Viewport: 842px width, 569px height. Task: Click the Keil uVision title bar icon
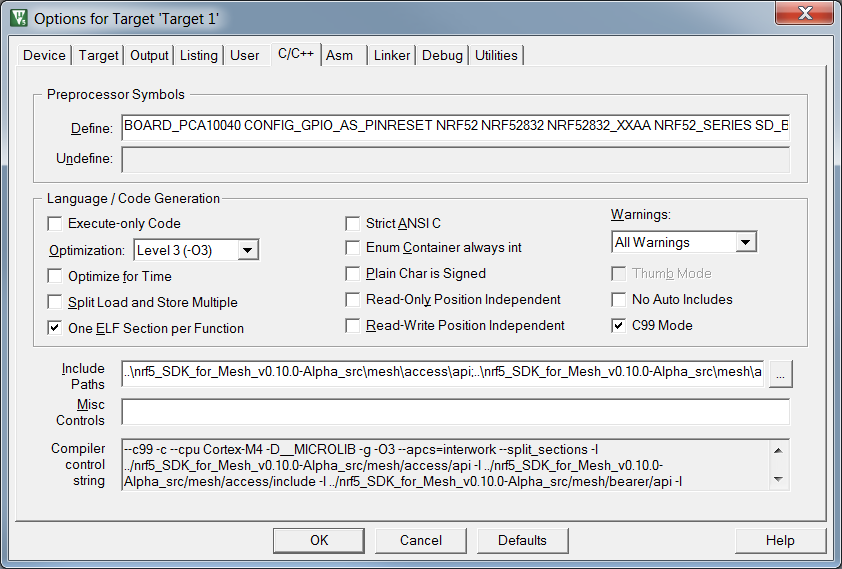tap(19, 18)
